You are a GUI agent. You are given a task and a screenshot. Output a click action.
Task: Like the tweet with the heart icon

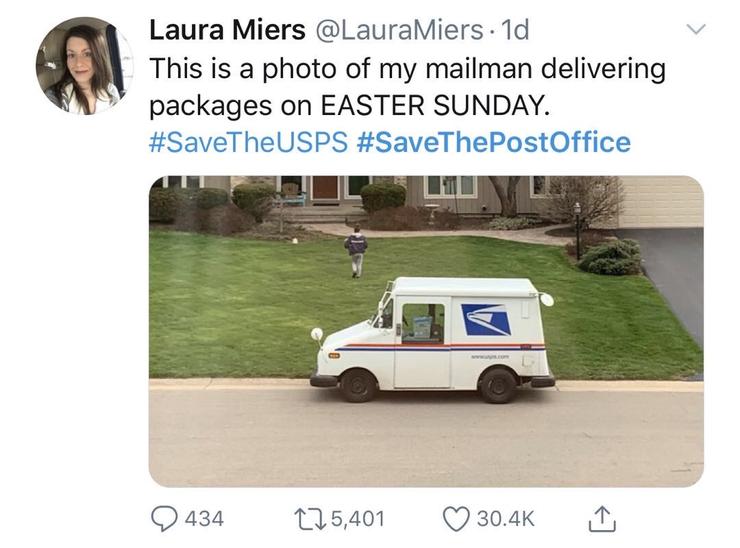[456, 518]
